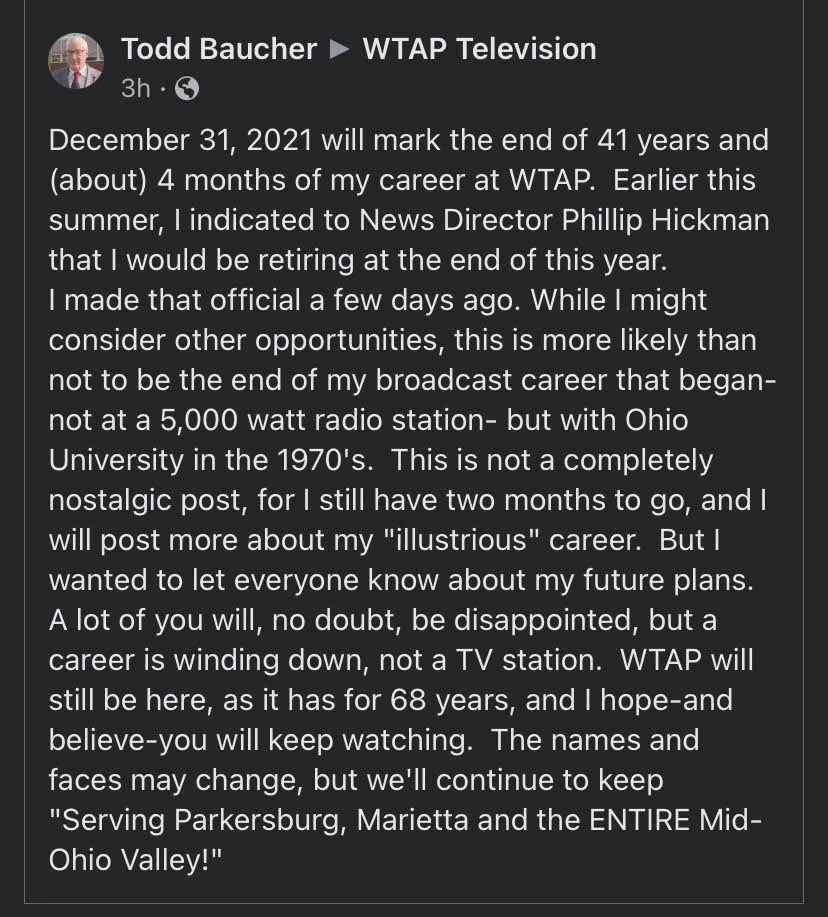Click the words Serving Parkersburg in the quote
Image resolution: width=828 pixels, height=917 pixels.
[x=198, y=820]
